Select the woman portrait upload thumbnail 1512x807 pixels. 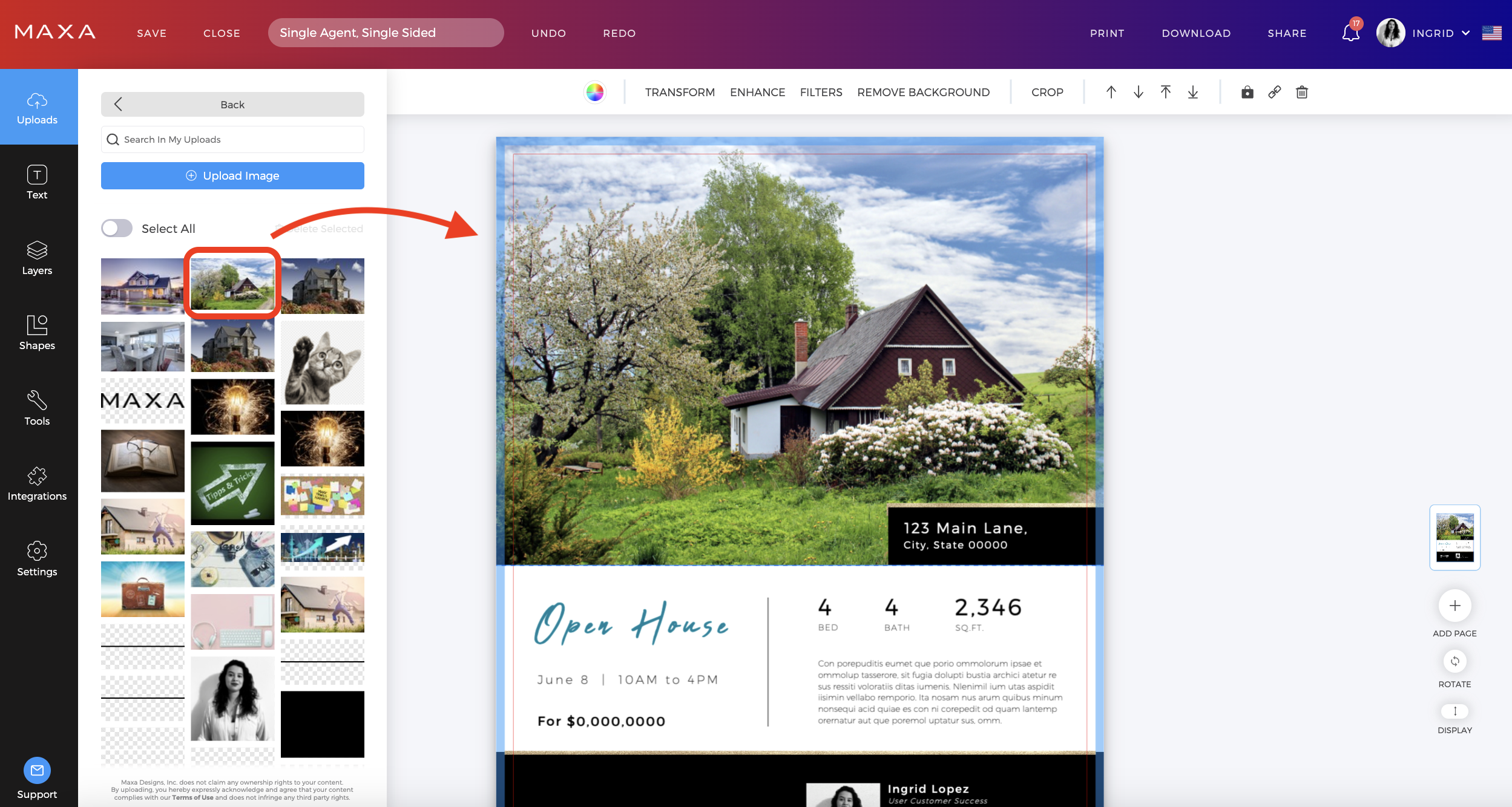pyautogui.click(x=232, y=698)
